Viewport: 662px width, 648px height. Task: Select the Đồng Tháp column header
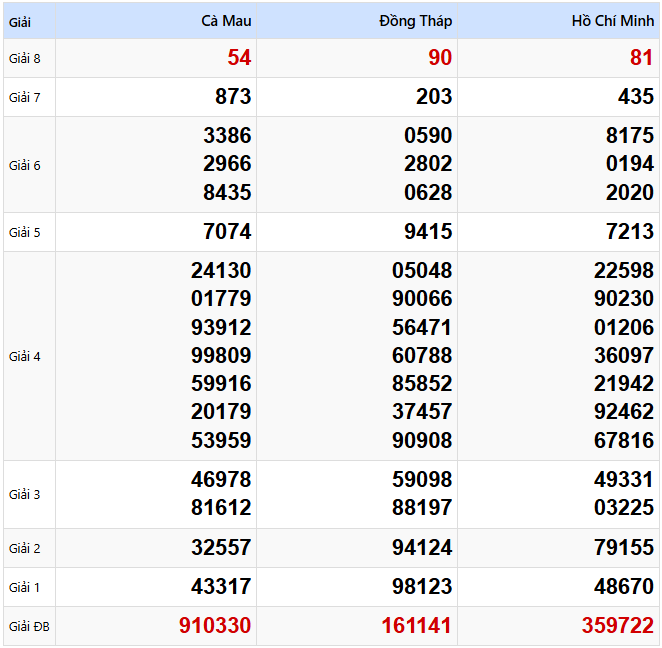[416, 21]
